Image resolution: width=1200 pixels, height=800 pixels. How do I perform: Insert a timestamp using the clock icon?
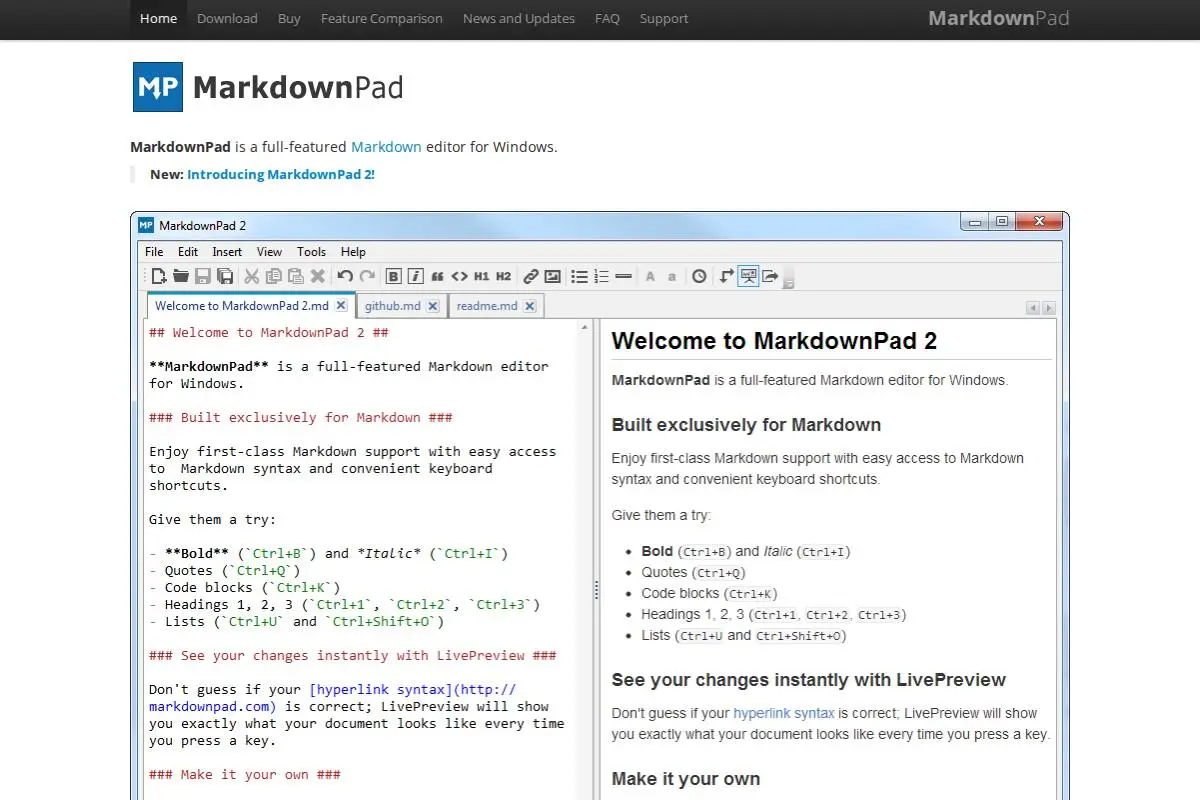(x=699, y=276)
